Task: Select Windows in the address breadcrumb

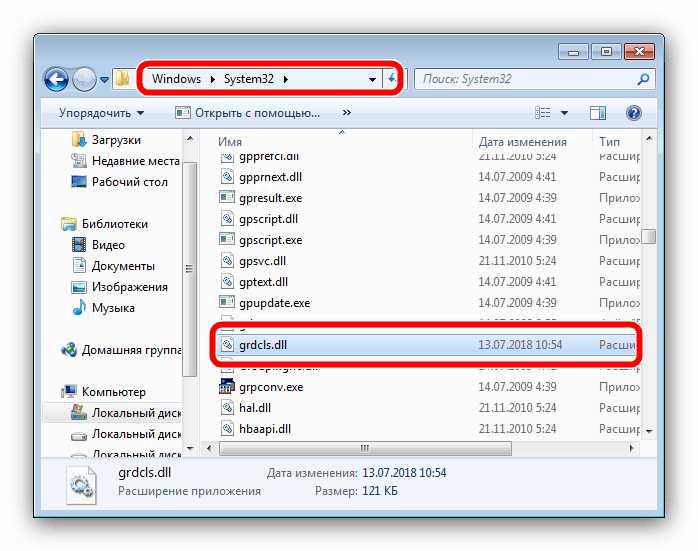Action: (x=176, y=79)
